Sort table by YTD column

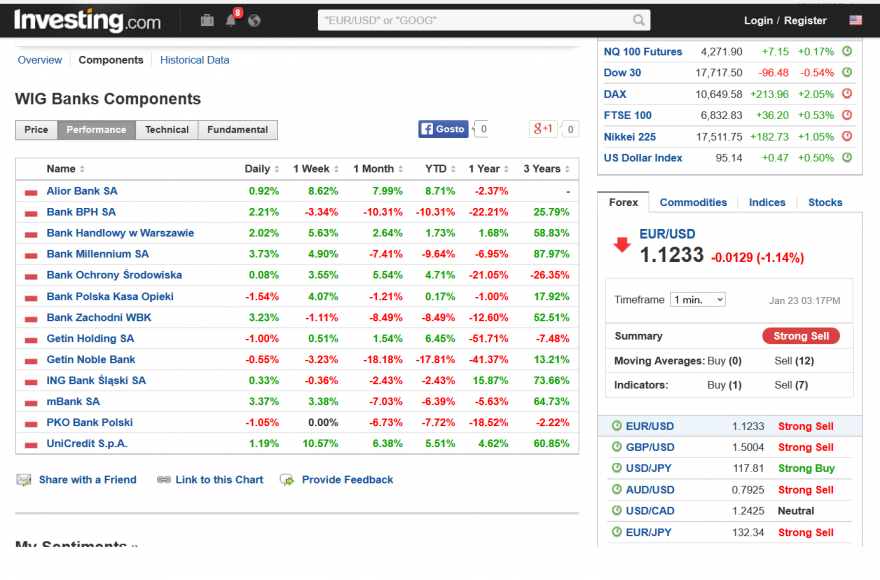pos(440,168)
